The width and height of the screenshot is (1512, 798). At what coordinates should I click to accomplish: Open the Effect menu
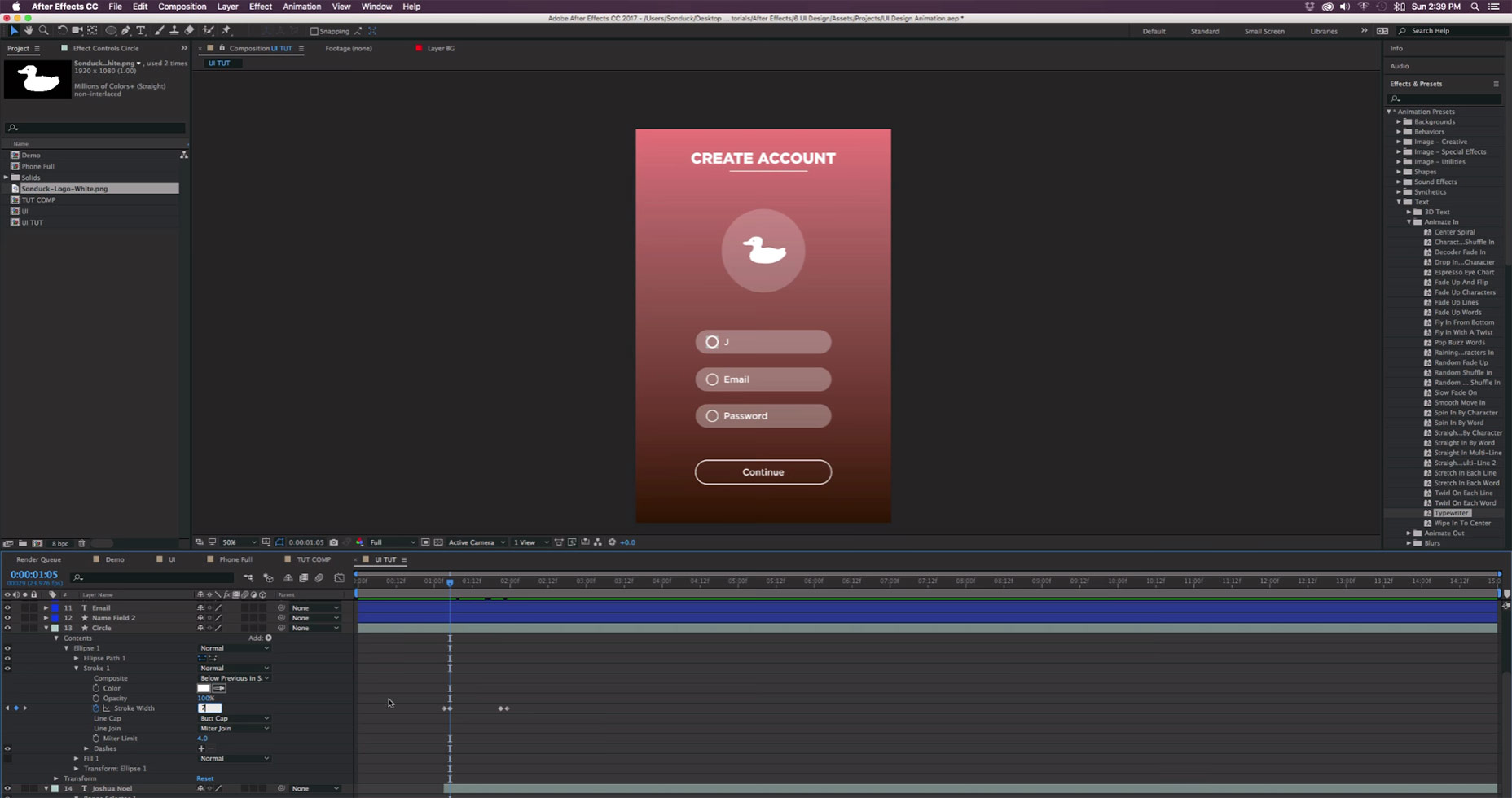point(260,7)
